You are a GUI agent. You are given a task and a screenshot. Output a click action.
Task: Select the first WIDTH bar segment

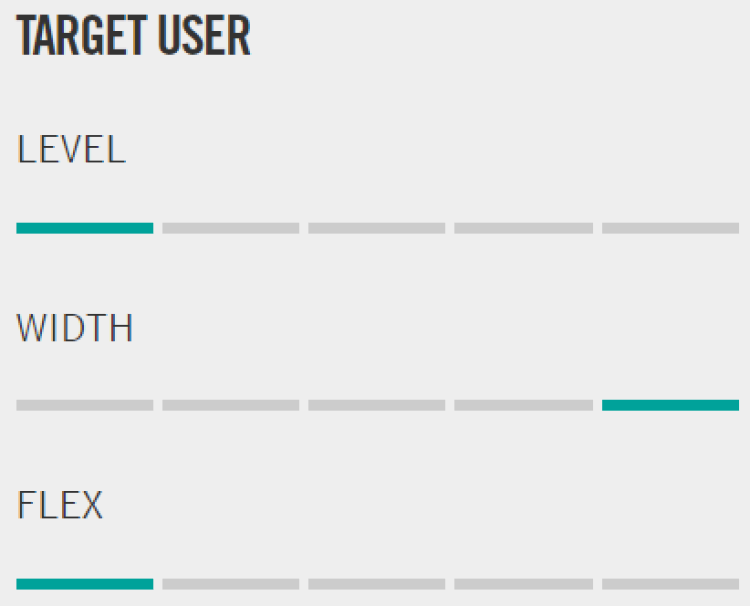tap(85, 405)
